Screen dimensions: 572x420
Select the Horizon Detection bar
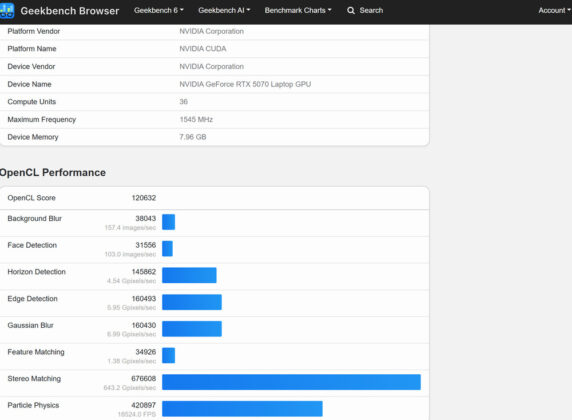pyautogui.click(x=189, y=275)
